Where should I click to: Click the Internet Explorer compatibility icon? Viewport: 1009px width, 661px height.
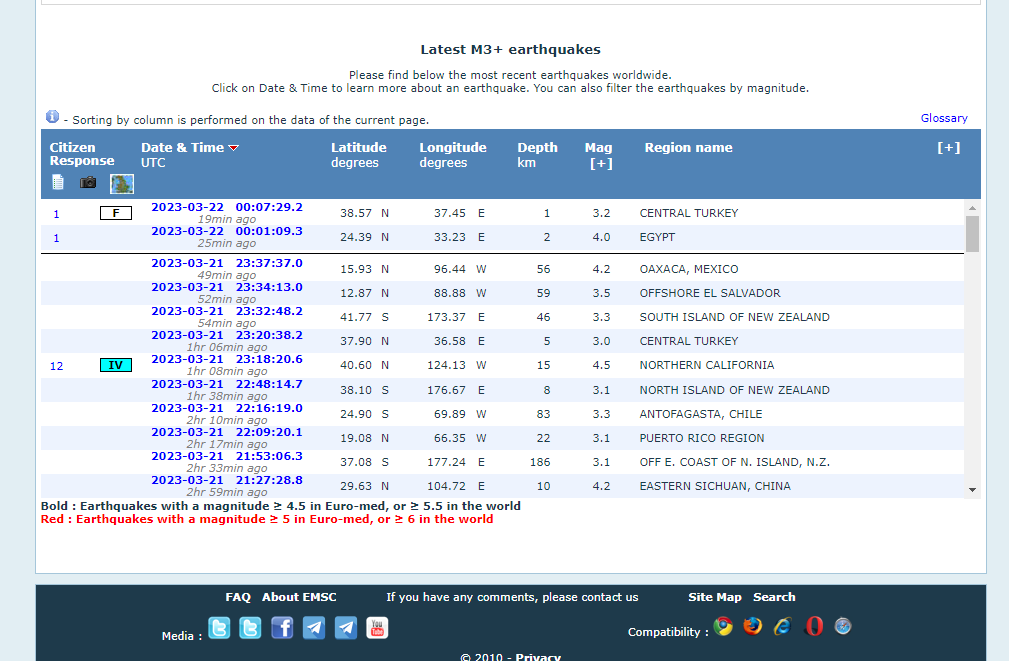(783, 627)
